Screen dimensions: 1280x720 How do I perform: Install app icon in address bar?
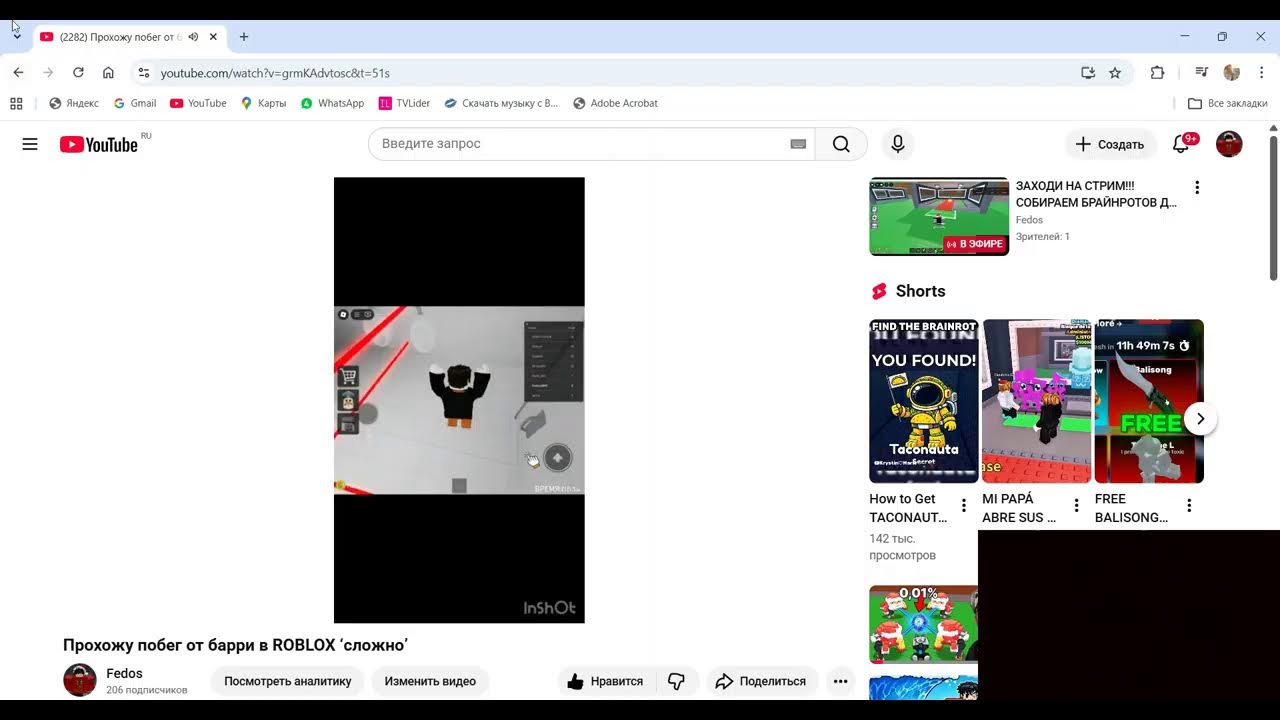(1088, 73)
